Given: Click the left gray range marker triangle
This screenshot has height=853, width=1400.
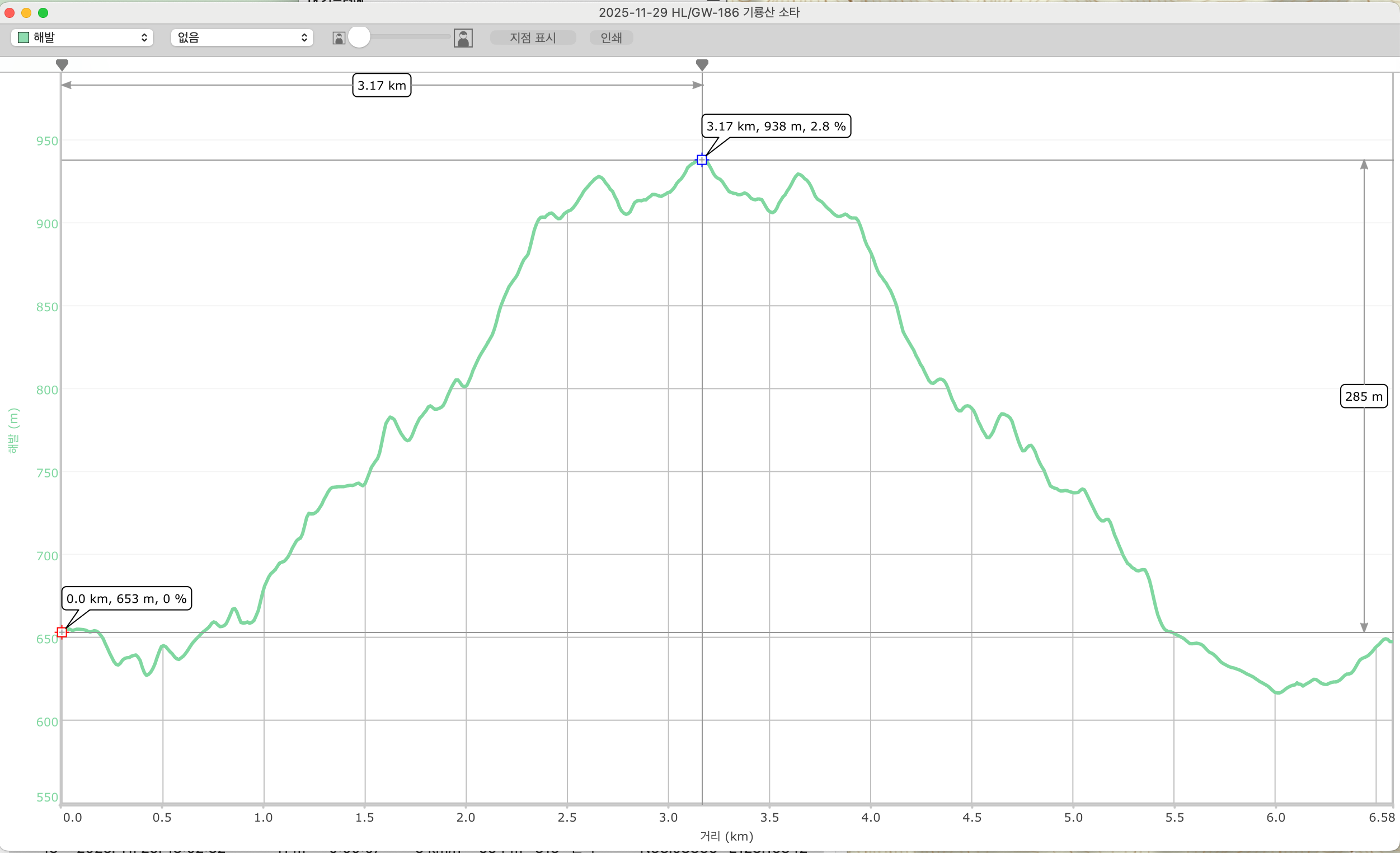Looking at the screenshot, I should (62, 65).
